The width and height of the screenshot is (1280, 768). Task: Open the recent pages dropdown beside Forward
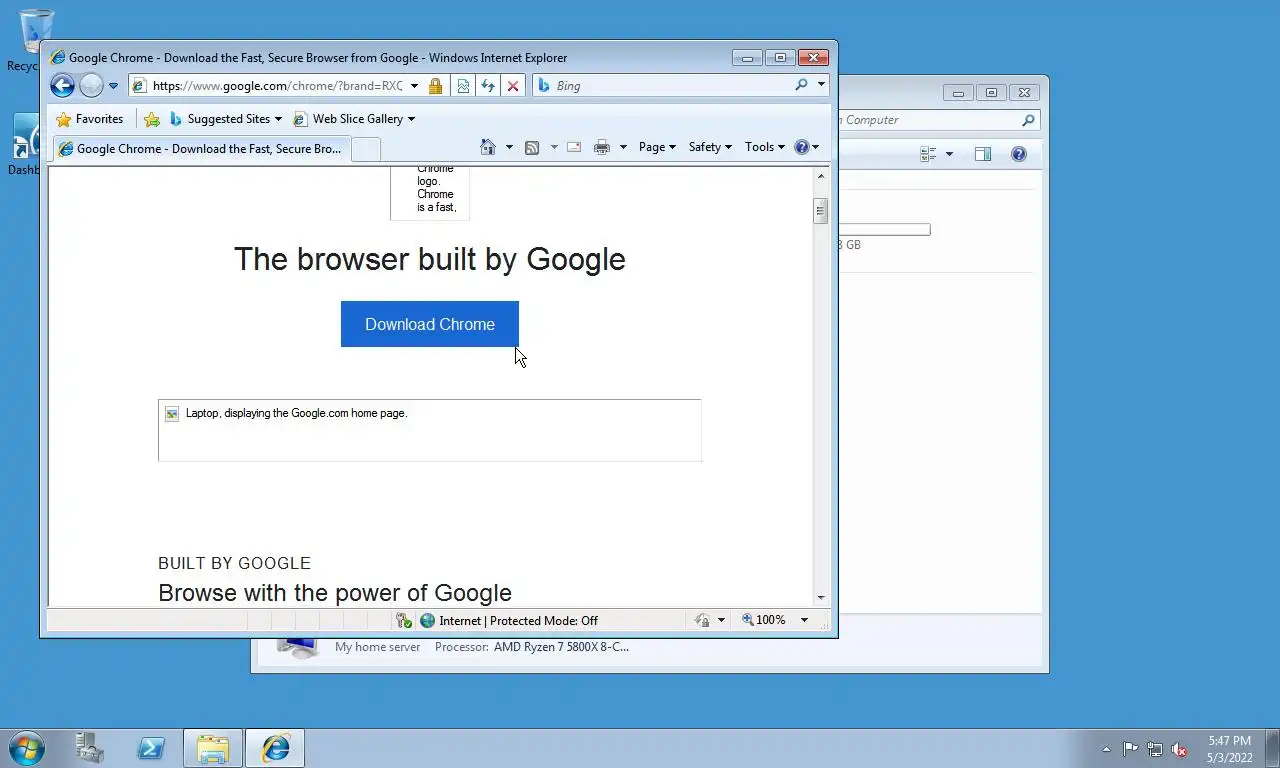point(113,86)
